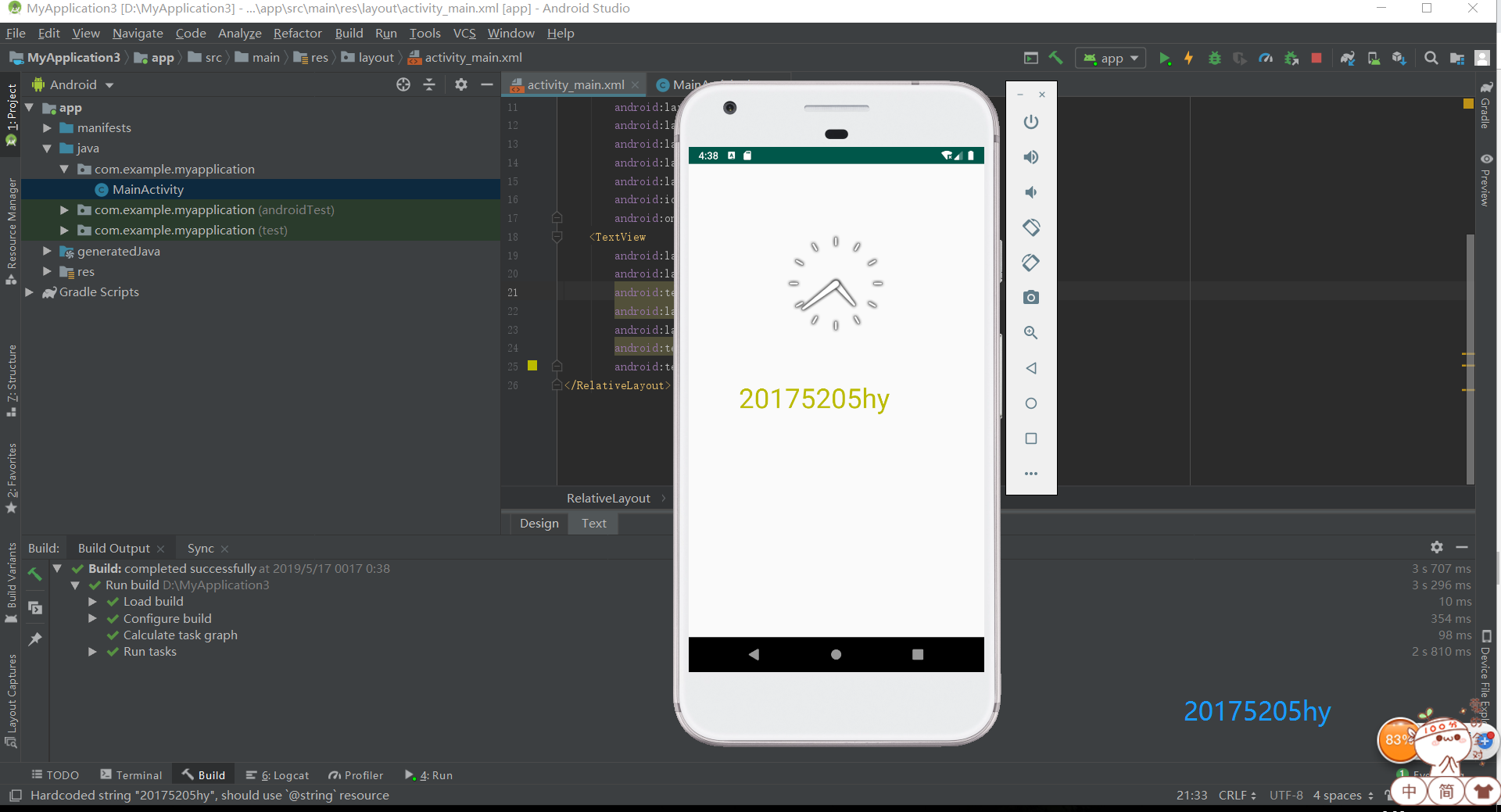Toggle the fold marker beside the TextView line
The image size is (1501, 812).
[x=557, y=237]
